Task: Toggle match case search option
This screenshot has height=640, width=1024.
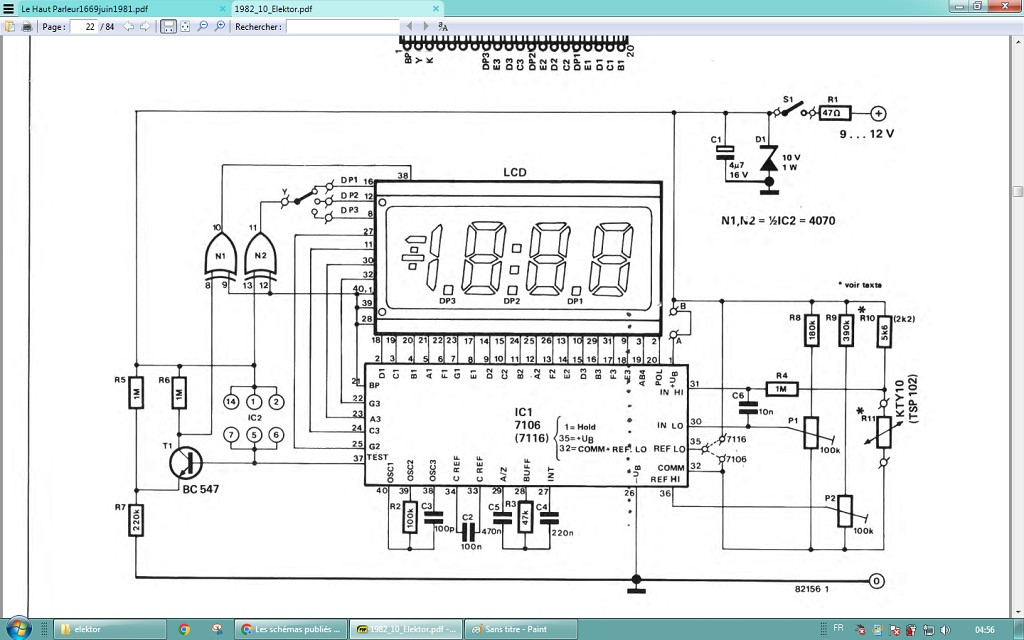Action: pyautogui.click(x=443, y=27)
